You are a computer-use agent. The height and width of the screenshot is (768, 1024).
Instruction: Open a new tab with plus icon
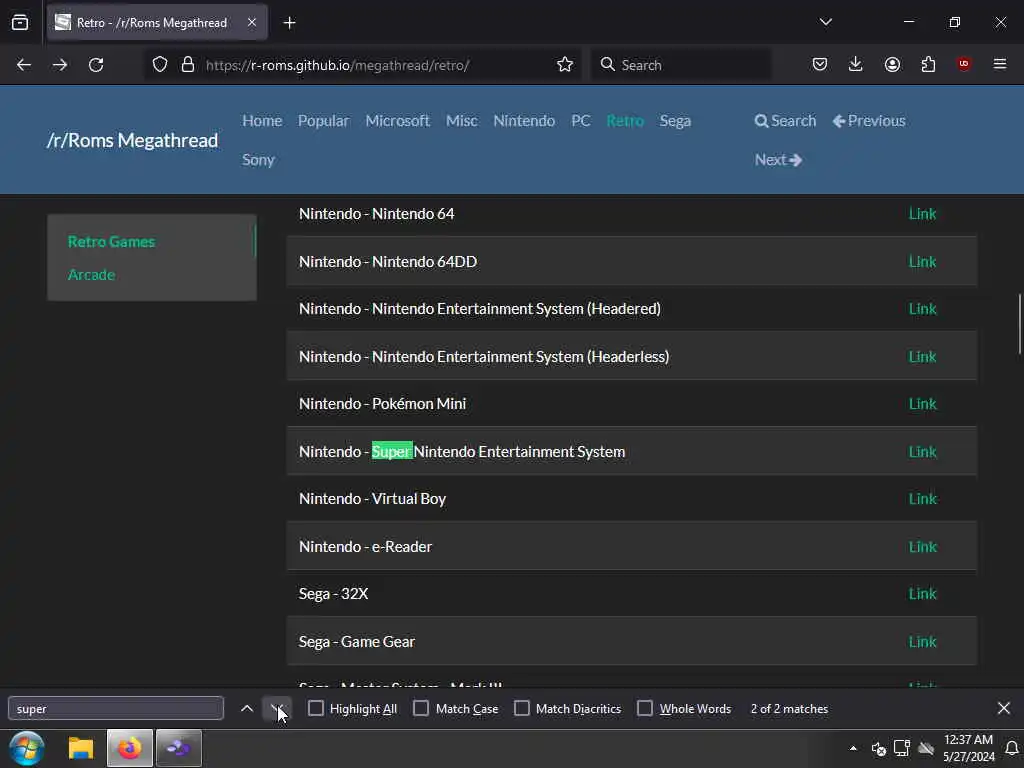(x=289, y=23)
